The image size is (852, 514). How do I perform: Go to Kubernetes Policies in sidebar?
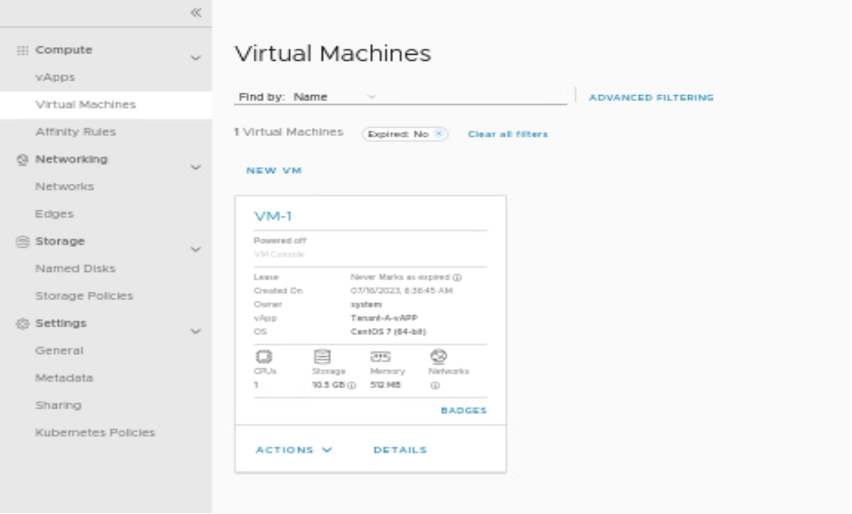coord(95,433)
